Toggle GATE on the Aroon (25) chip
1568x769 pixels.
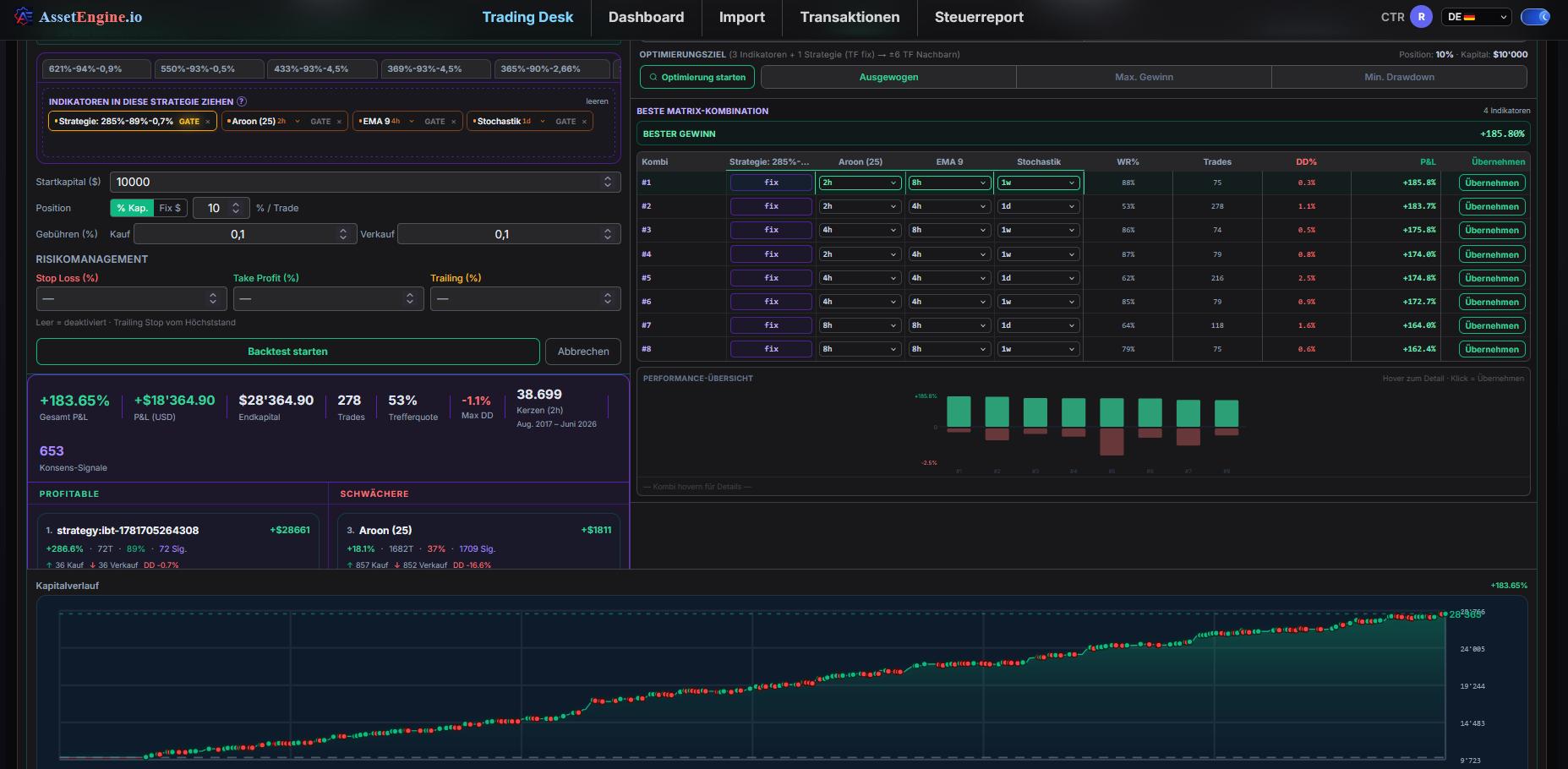(x=320, y=122)
